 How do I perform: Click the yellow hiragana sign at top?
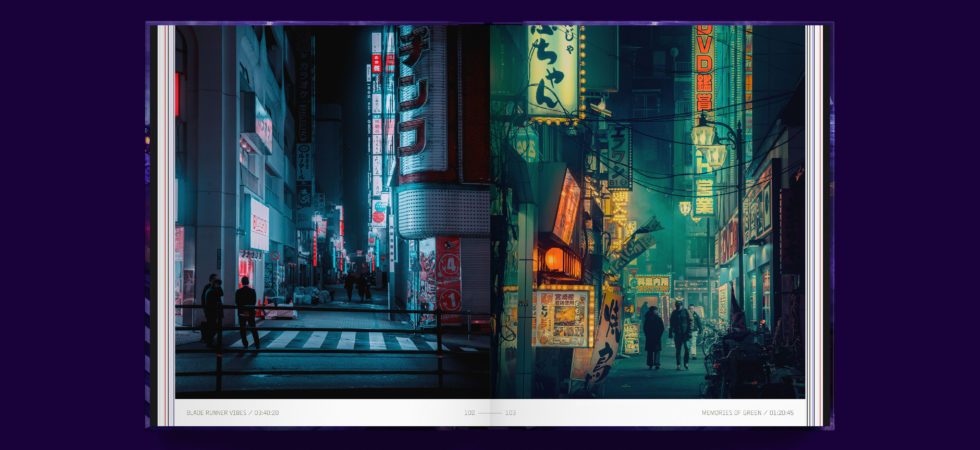pos(553,72)
